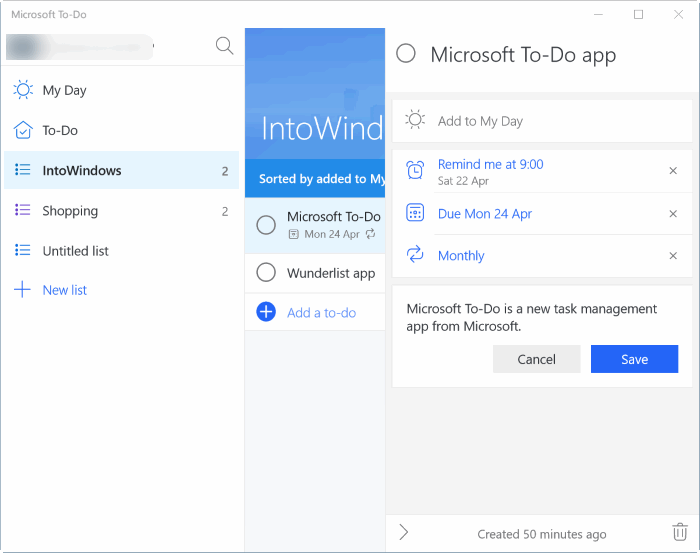Click the Untitled list bullet icon
Image resolution: width=700 pixels, height=553 pixels.
(23, 250)
